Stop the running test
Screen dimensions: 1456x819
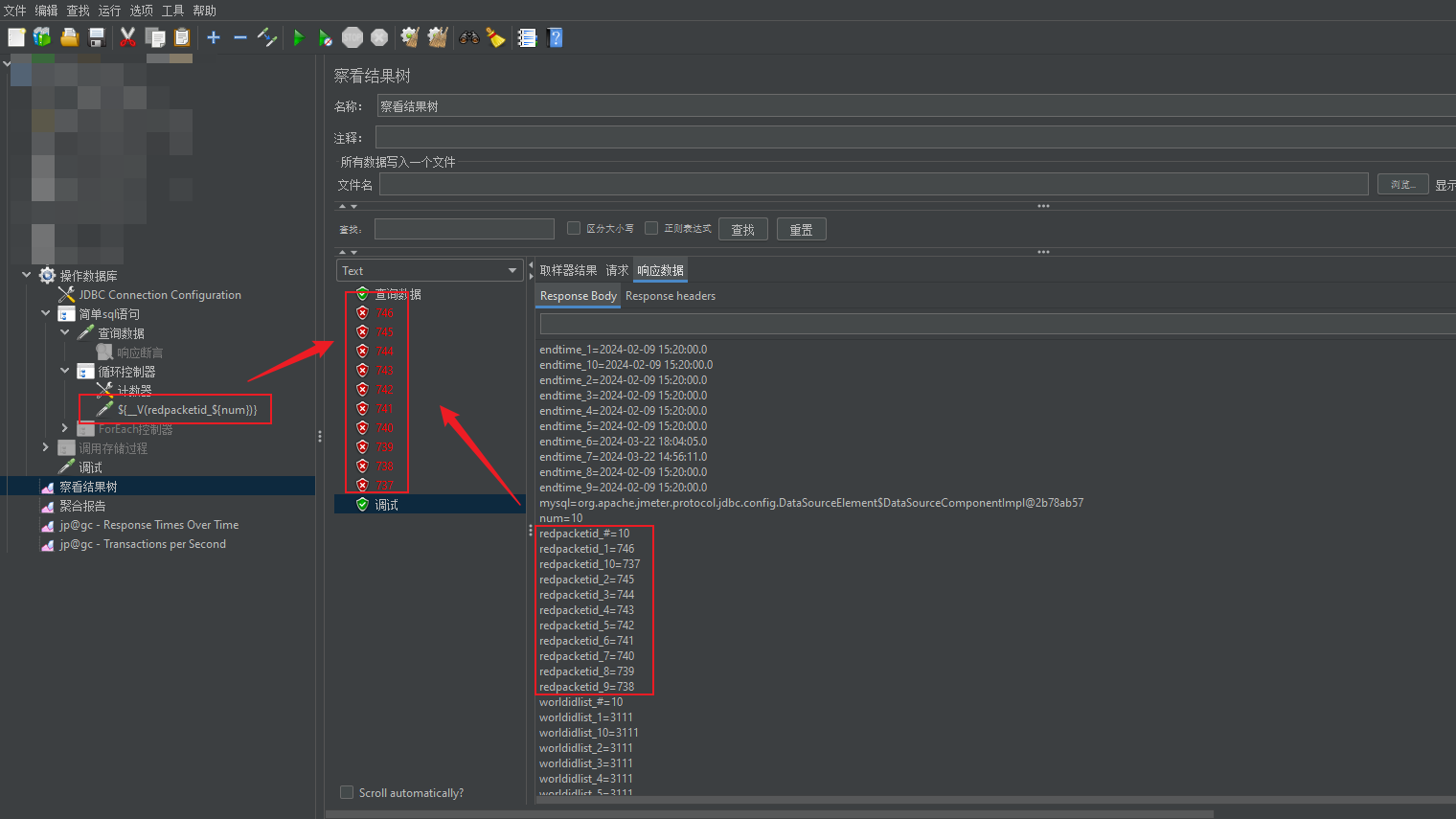353,37
